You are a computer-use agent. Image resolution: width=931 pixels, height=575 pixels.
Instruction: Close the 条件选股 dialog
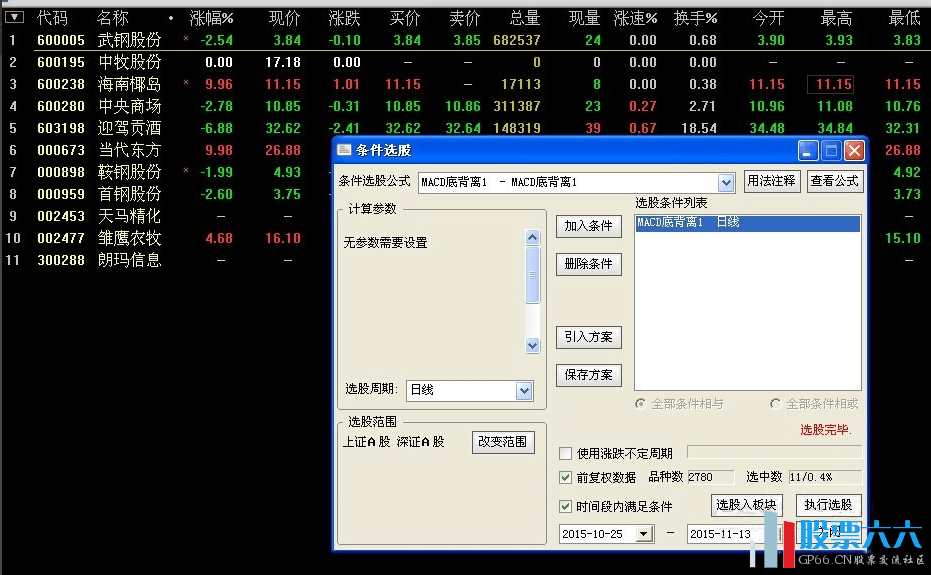click(854, 151)
